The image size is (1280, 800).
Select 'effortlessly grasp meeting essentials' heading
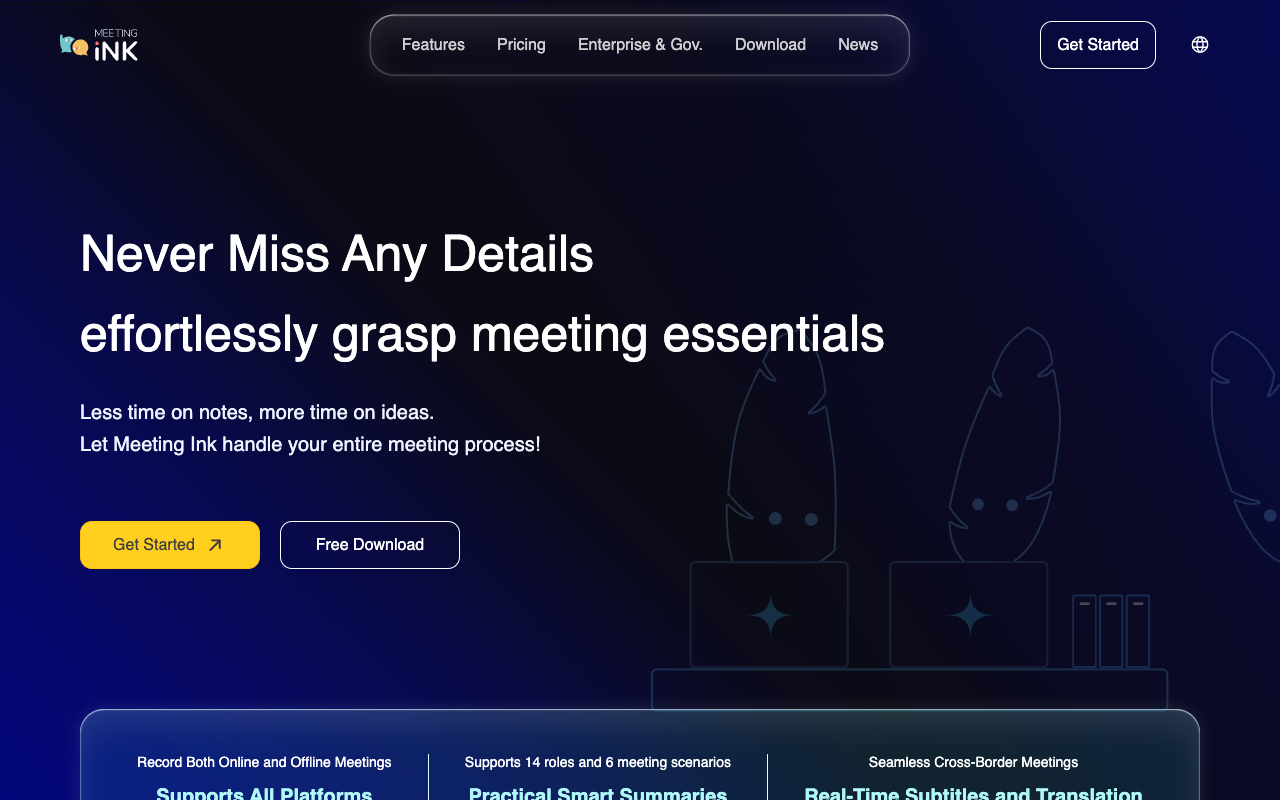[x=482, y=334]
